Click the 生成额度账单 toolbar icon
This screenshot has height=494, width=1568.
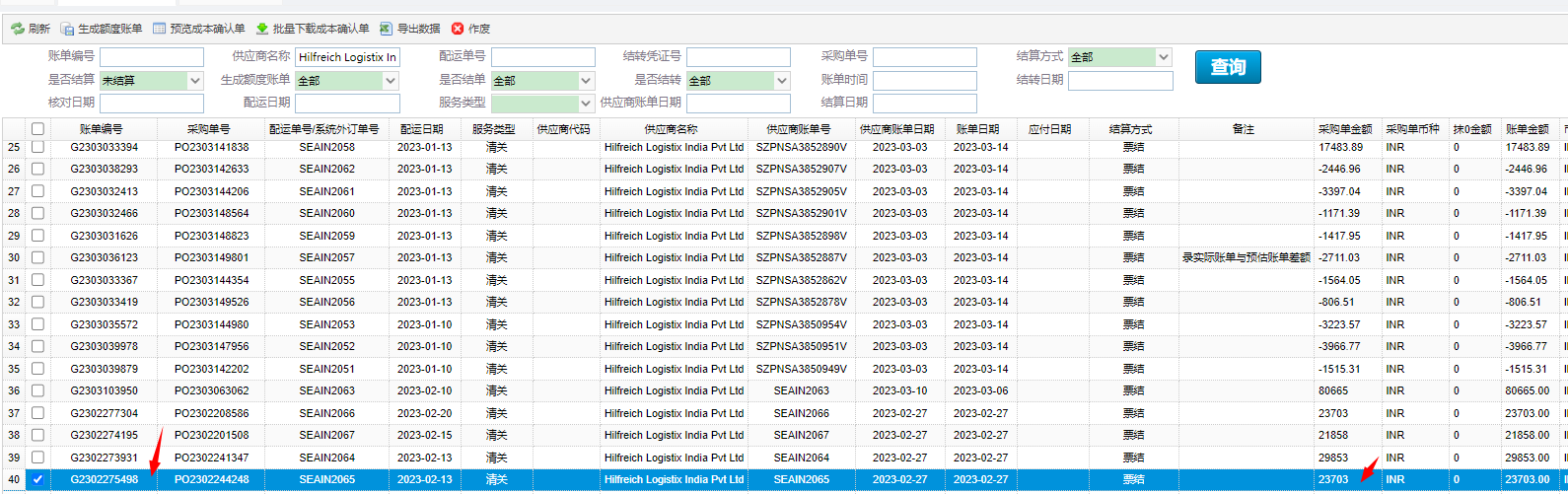pyautogui.click(x=67, y=30)
